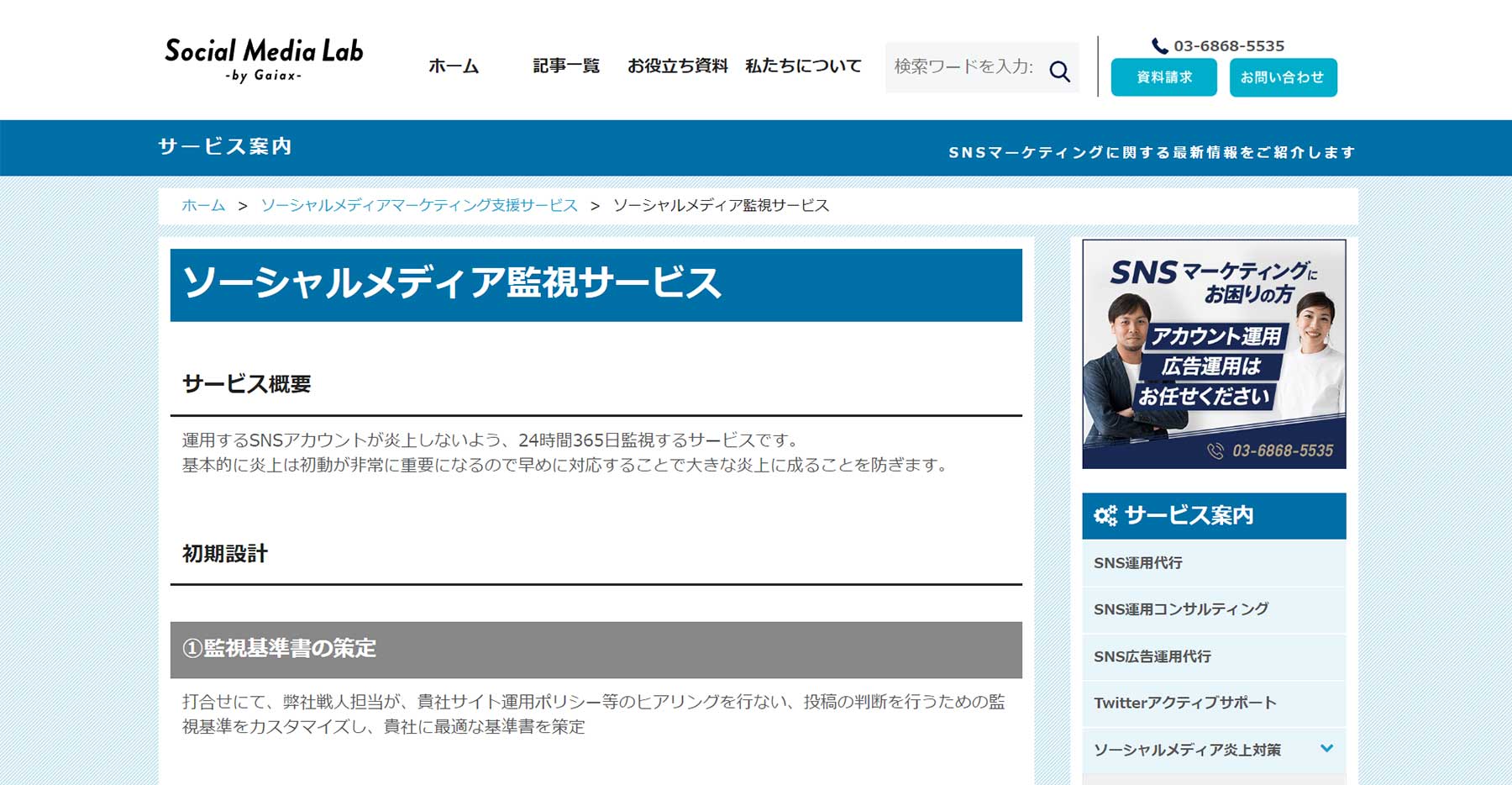This screenshot has width=1512, height=785.
Task: Open お役立ち資料 from the top navigation
Action: tap(679, 66)
